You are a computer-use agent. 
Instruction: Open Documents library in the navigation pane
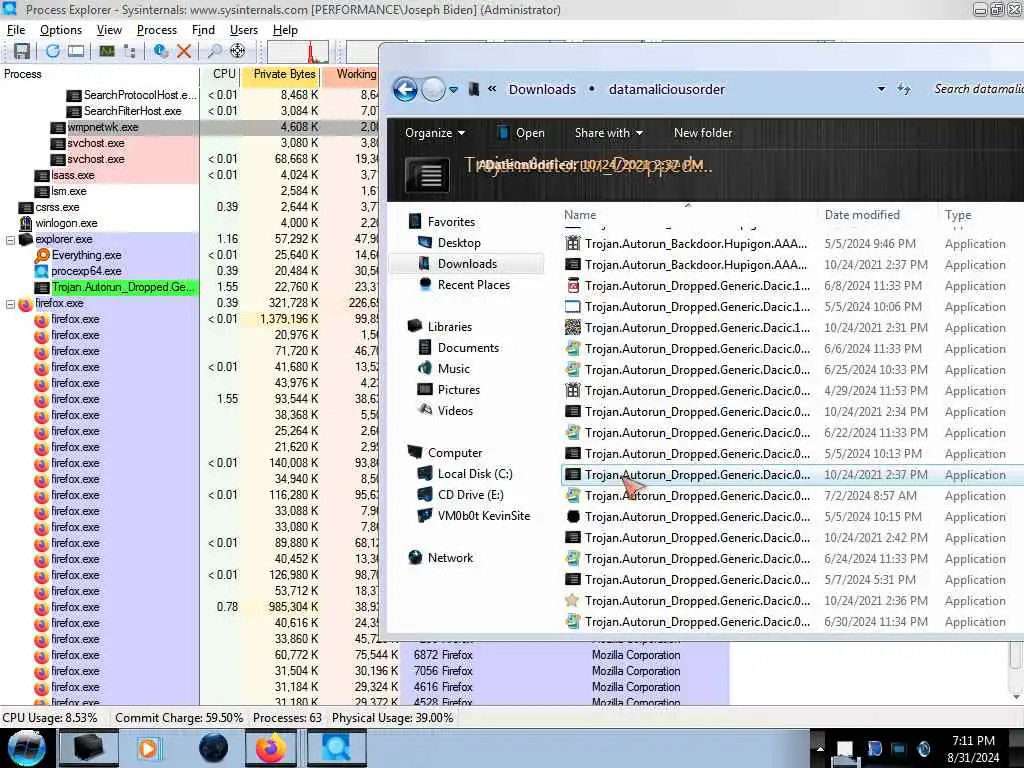(x=468, y=348)
